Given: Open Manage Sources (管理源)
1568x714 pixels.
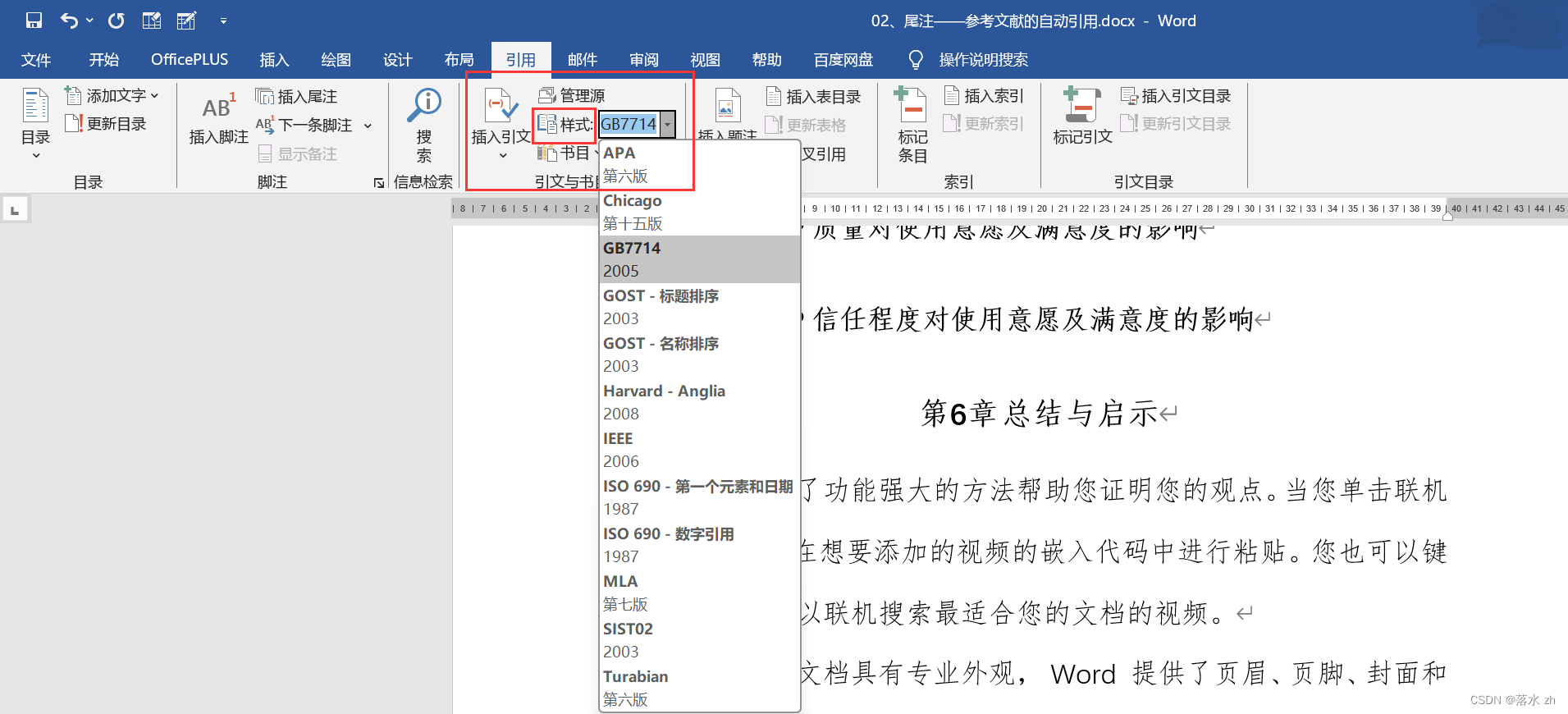Looking at the screenshot, I should tap(572, 96).
